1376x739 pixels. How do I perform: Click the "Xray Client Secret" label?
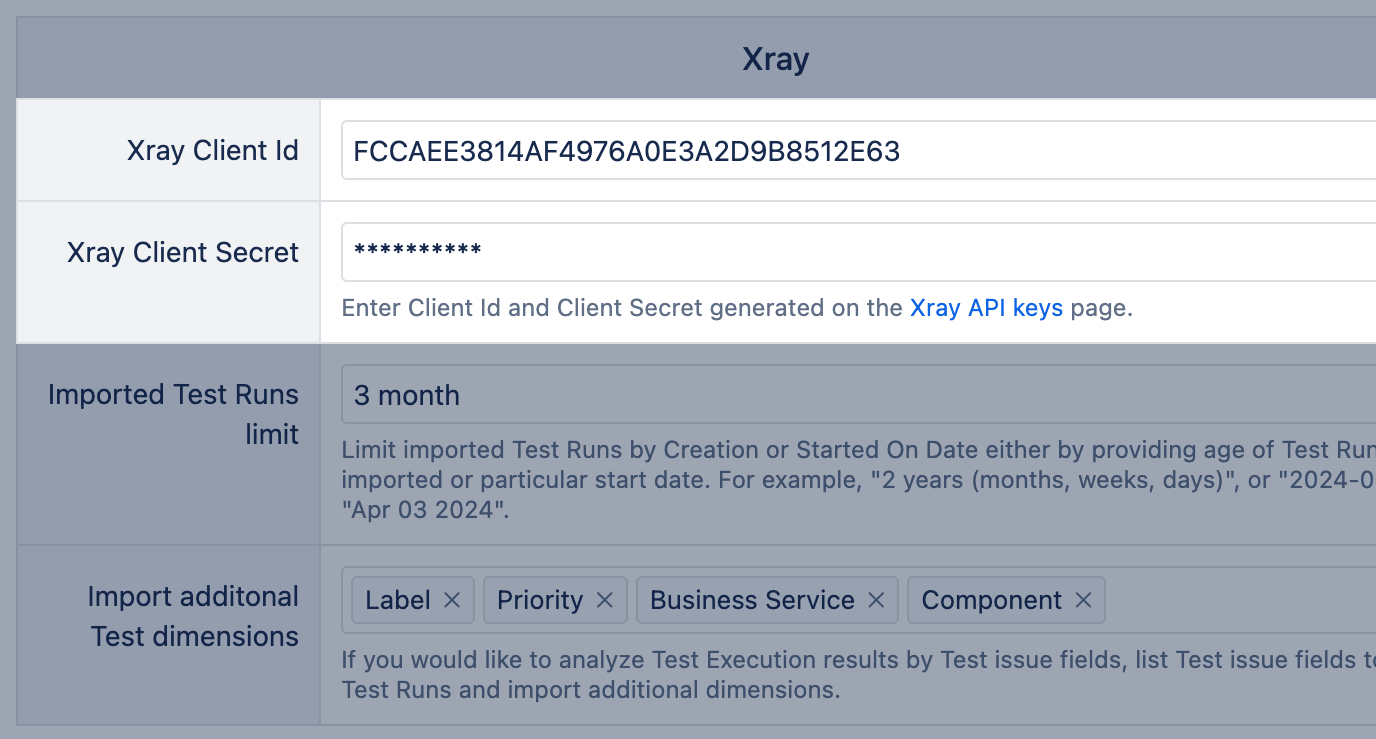(x=182, y=252)
